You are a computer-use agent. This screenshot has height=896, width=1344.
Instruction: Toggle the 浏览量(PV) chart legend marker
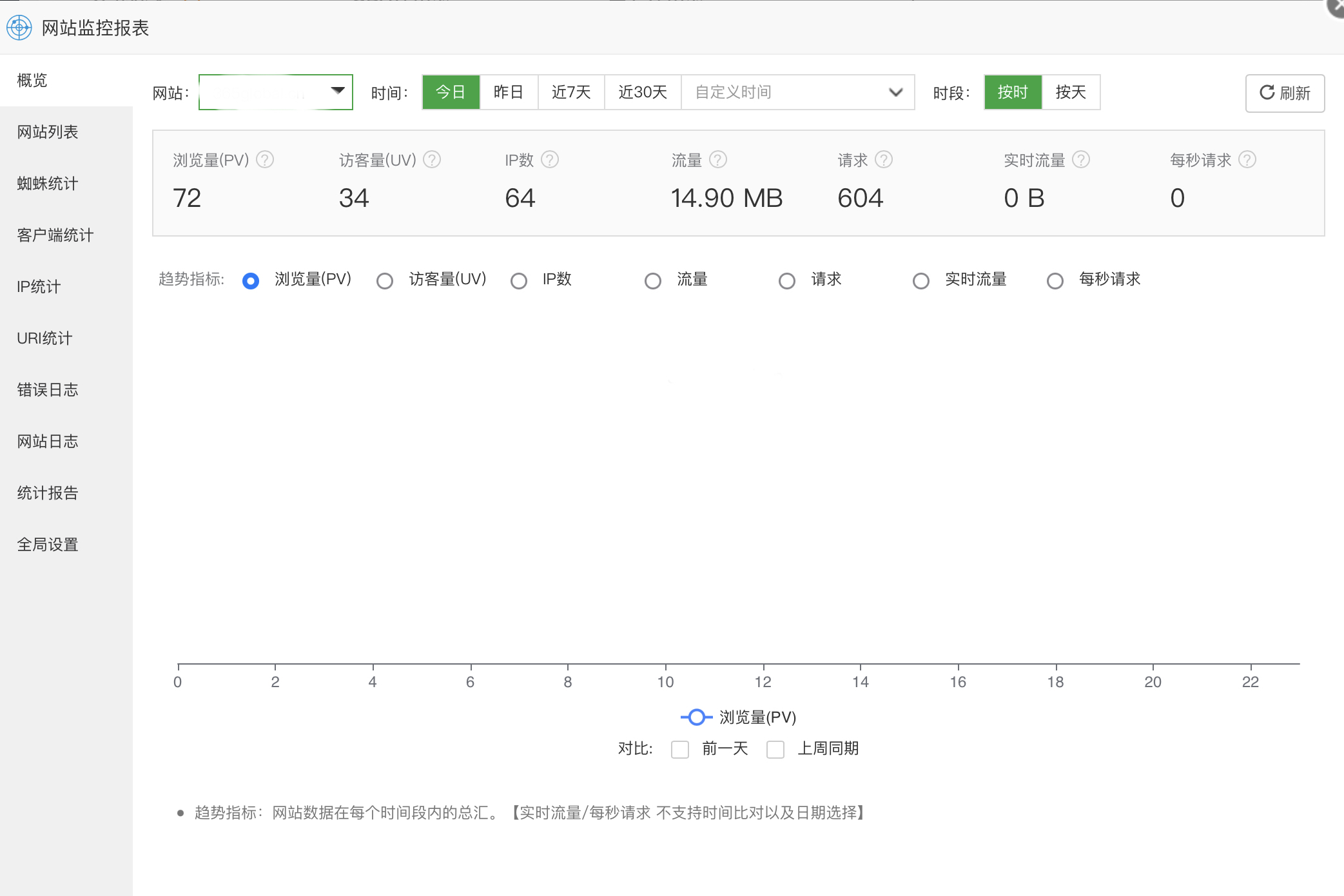point(696,717)
